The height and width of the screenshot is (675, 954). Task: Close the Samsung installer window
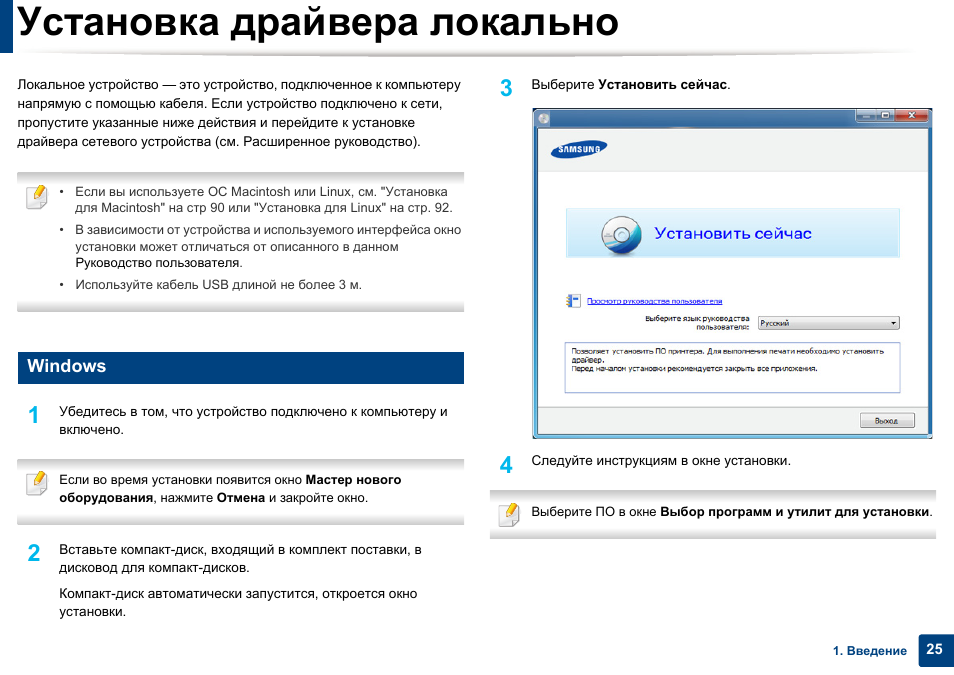[913, 117]
